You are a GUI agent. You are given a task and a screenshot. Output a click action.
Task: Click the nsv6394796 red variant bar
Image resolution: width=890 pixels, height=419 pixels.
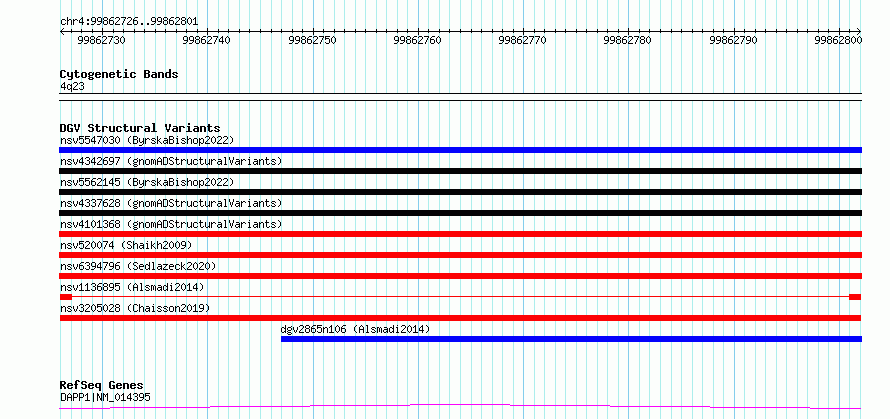click(x=460, y=276)
